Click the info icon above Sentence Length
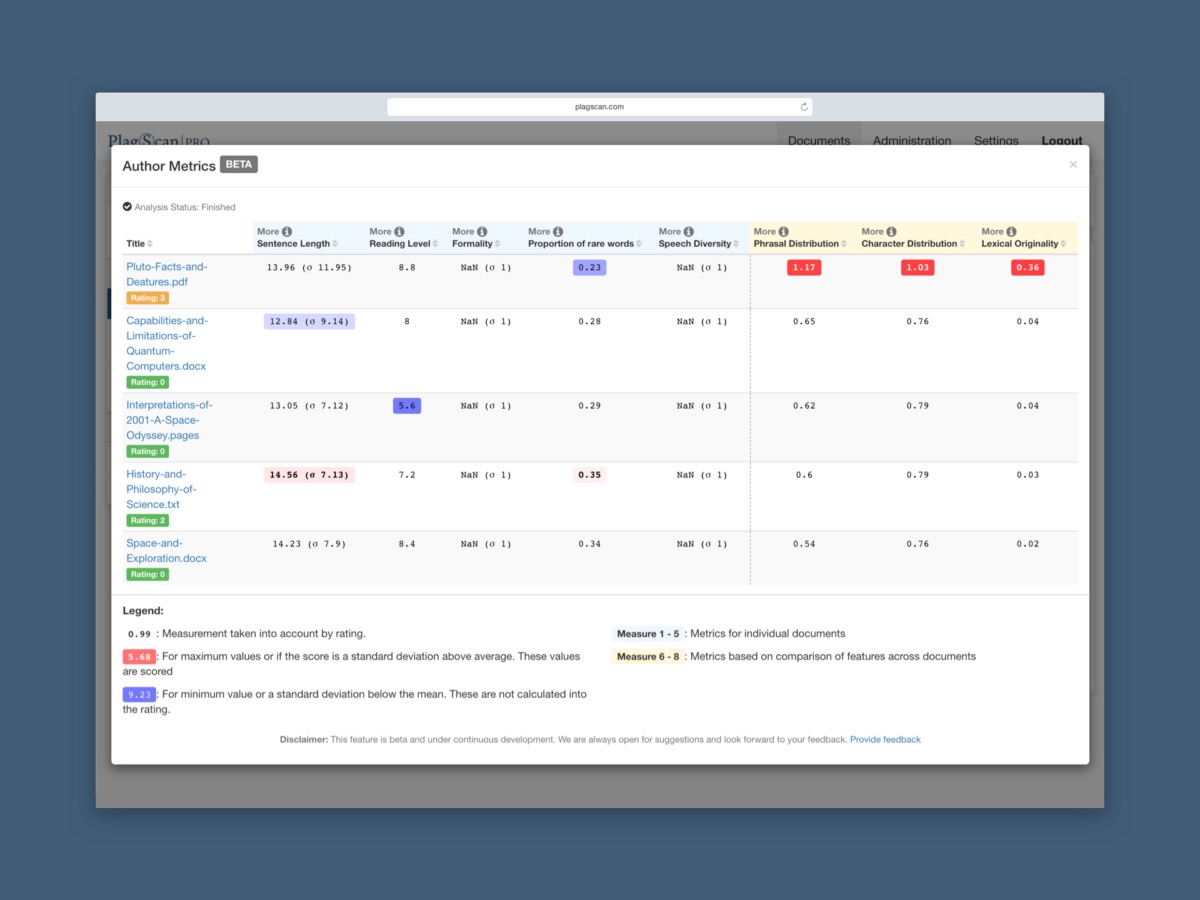This screenshot has height=900, width=1200. point(287,232)
